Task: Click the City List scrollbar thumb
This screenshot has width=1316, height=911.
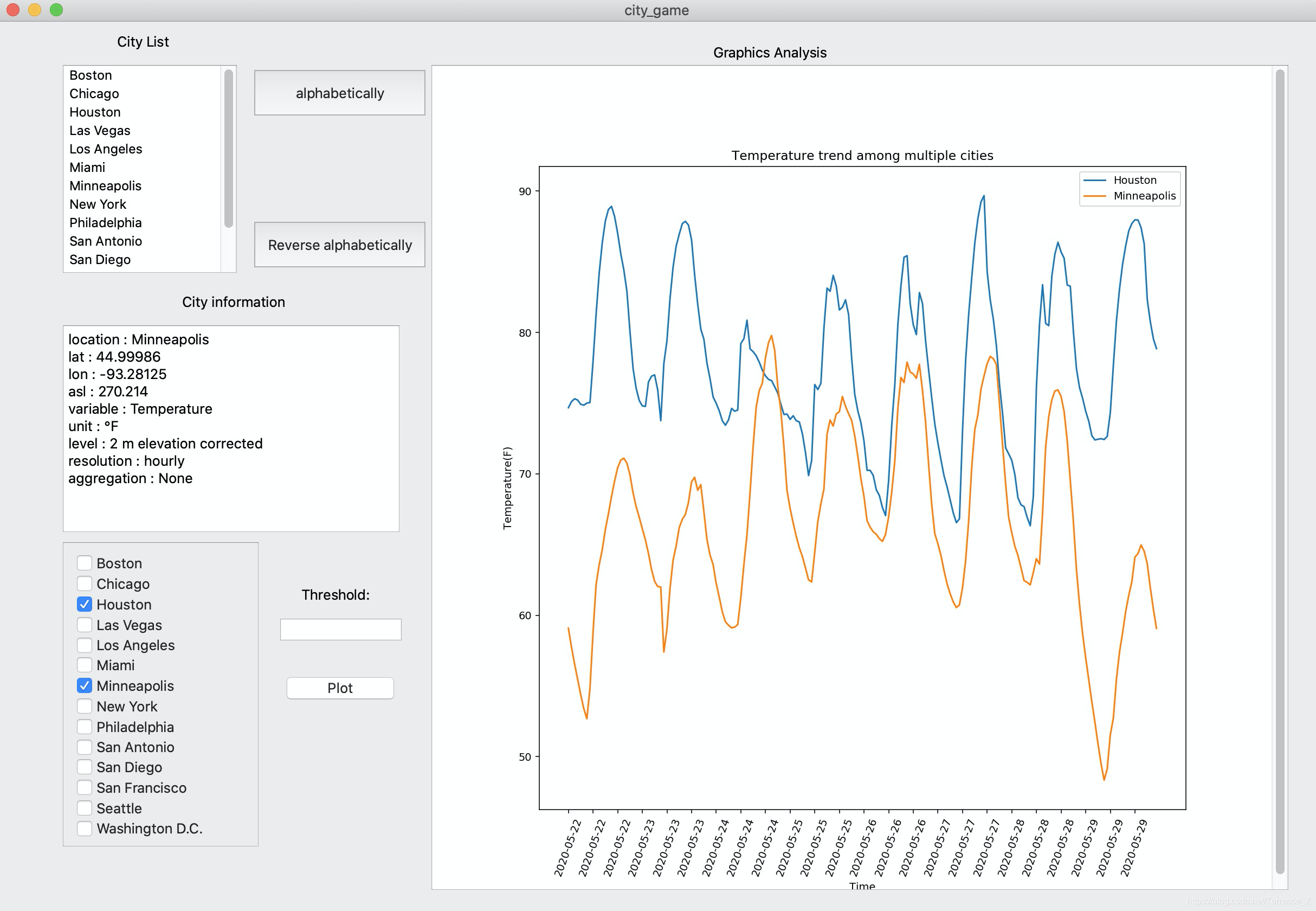Action: pos(229,149)
